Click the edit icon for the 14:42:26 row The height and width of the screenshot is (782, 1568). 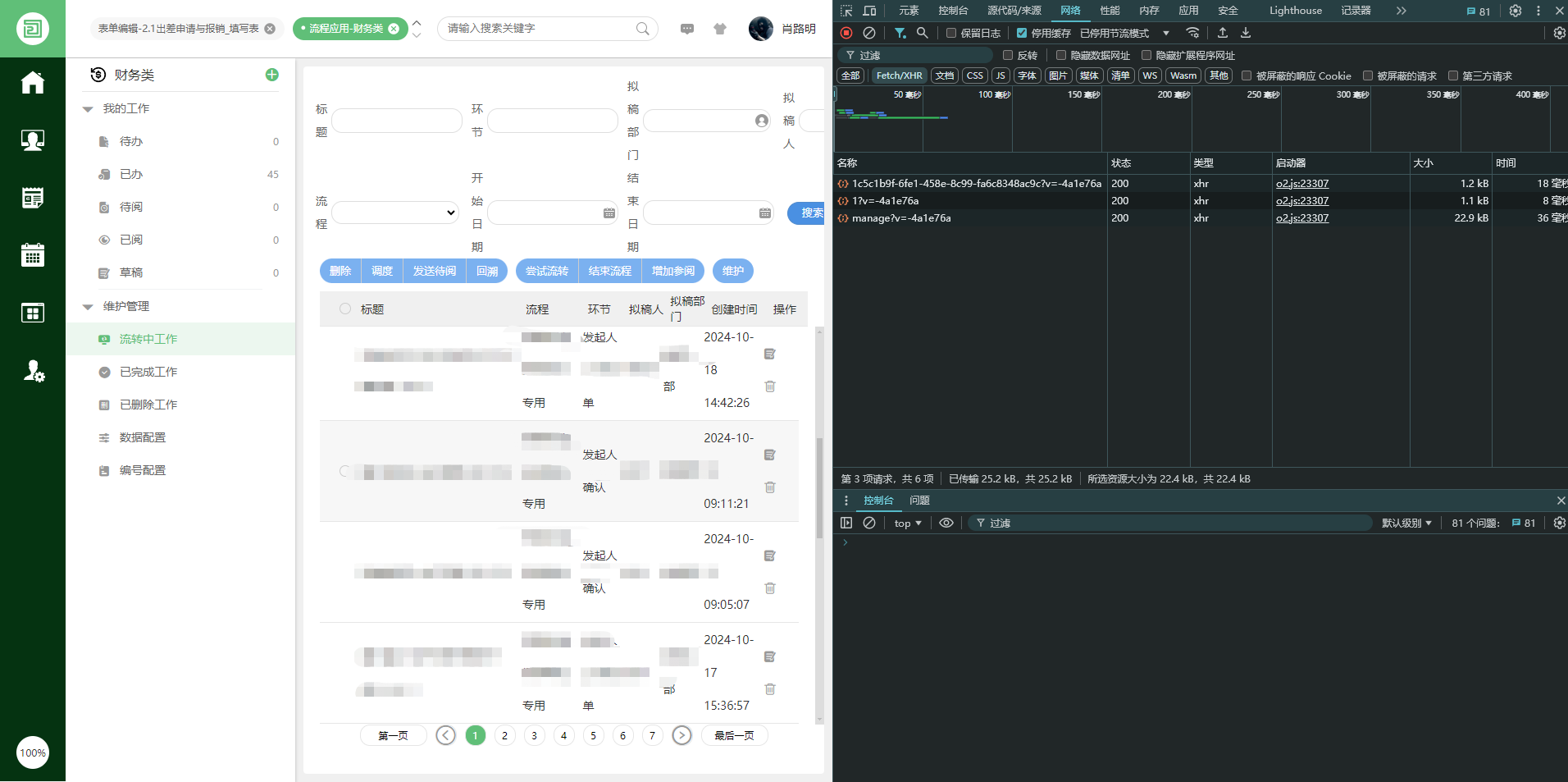point(770,354)
